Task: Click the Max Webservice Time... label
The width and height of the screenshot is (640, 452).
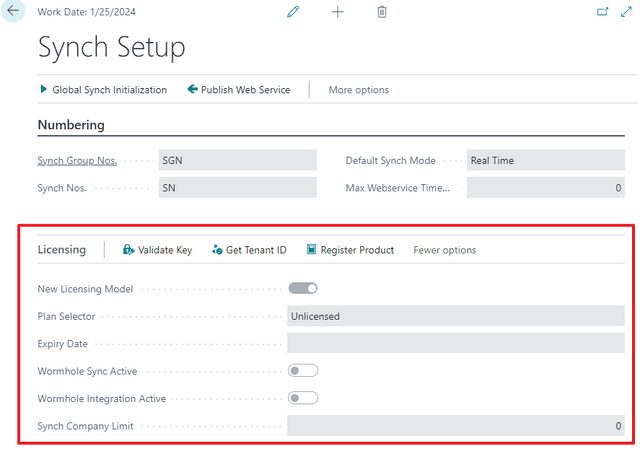Action: tap(398, 188)
